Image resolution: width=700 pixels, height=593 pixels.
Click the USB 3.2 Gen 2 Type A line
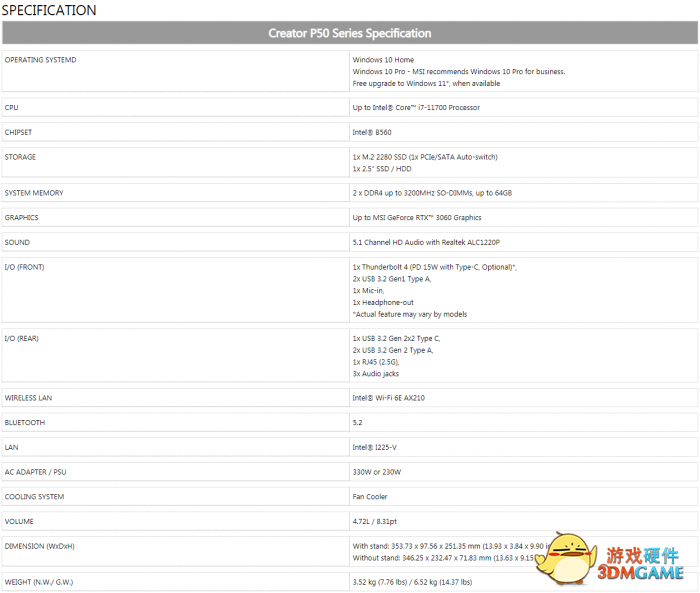pyautogui.click(x=392, y=350)
